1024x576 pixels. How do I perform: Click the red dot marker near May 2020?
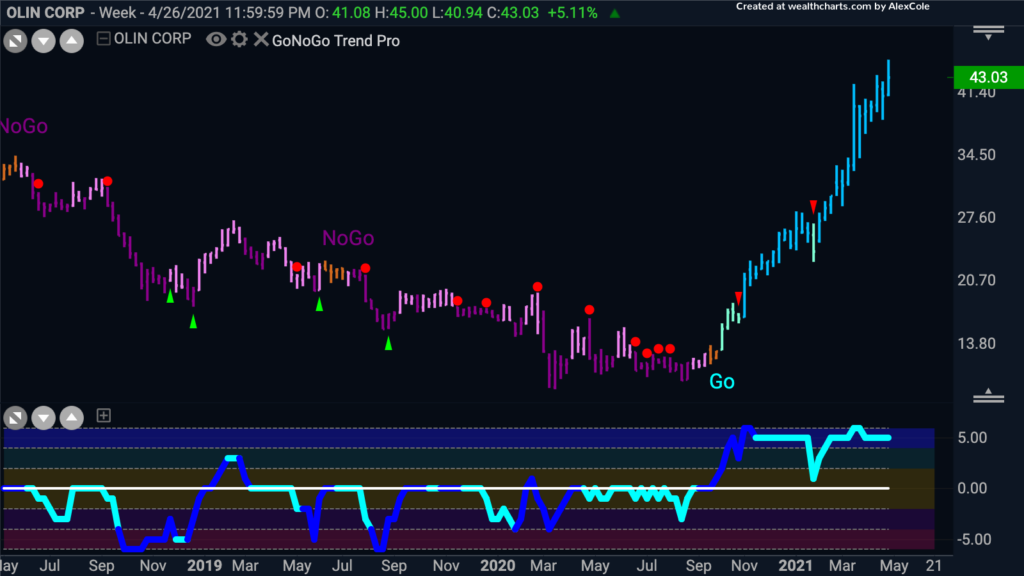pos(589,310)
